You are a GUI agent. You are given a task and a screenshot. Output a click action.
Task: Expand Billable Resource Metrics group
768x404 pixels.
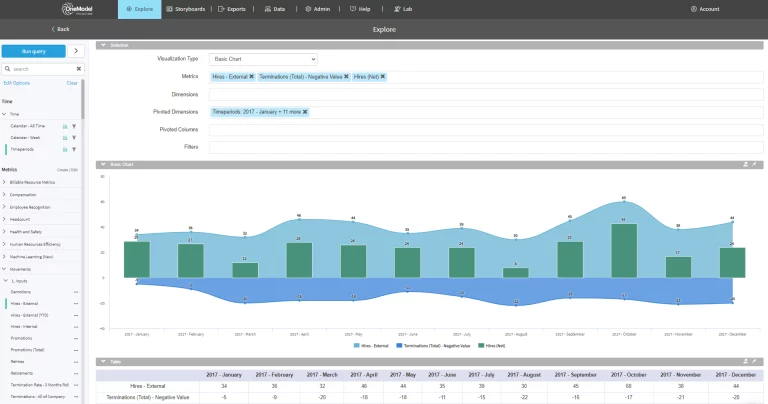pos(4,182)
